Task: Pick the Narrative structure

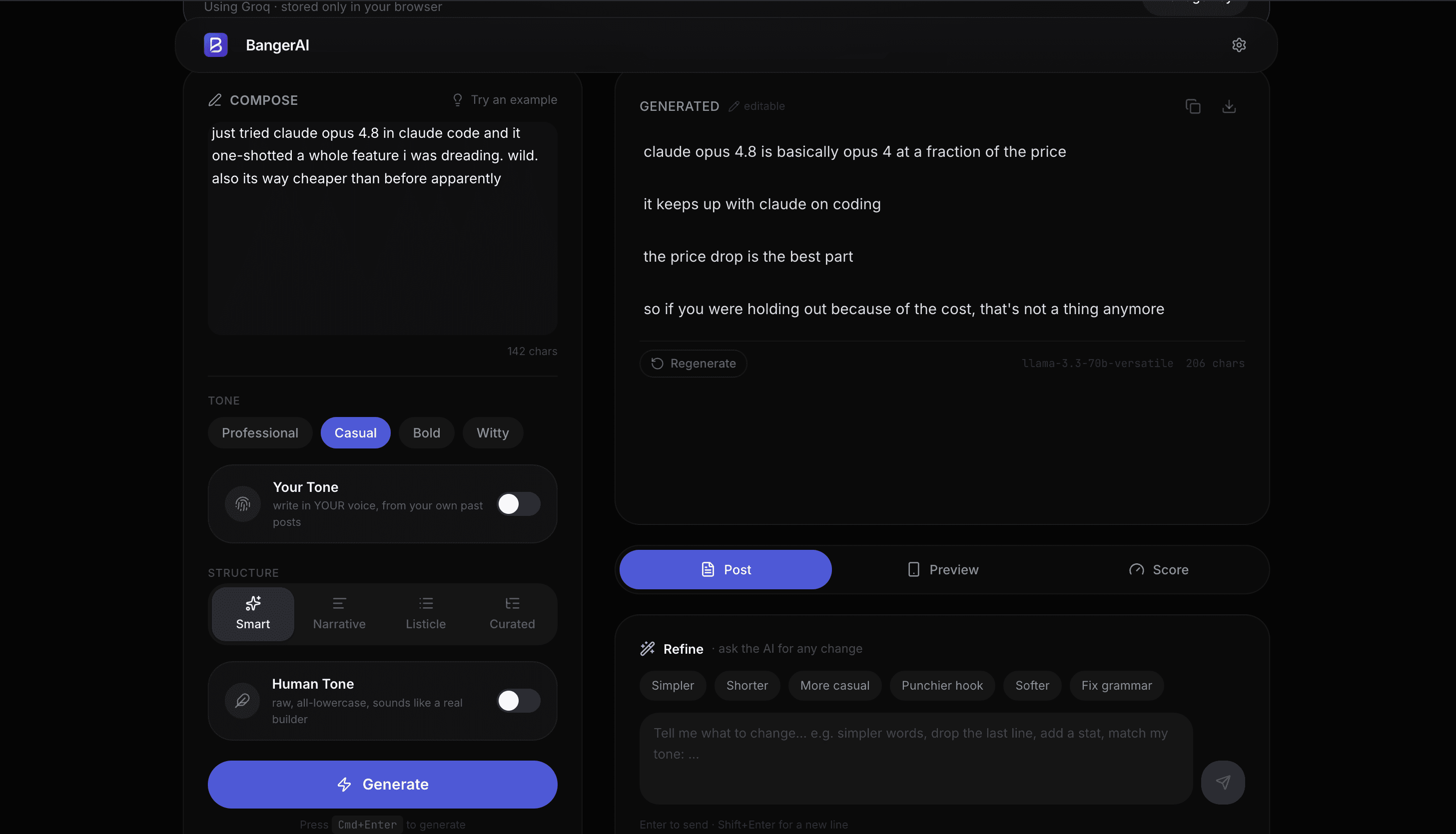Action: tap(339, 614)
